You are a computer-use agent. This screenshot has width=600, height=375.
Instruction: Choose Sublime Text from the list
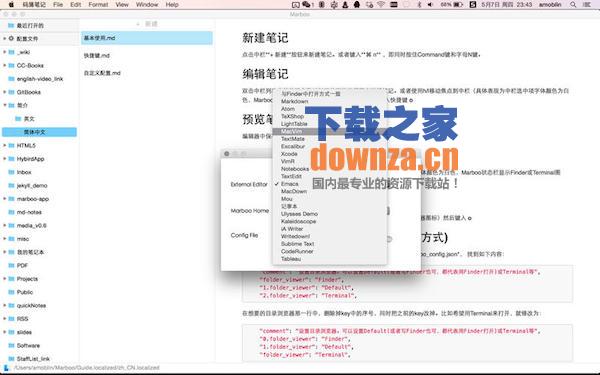tap(297, 244)
